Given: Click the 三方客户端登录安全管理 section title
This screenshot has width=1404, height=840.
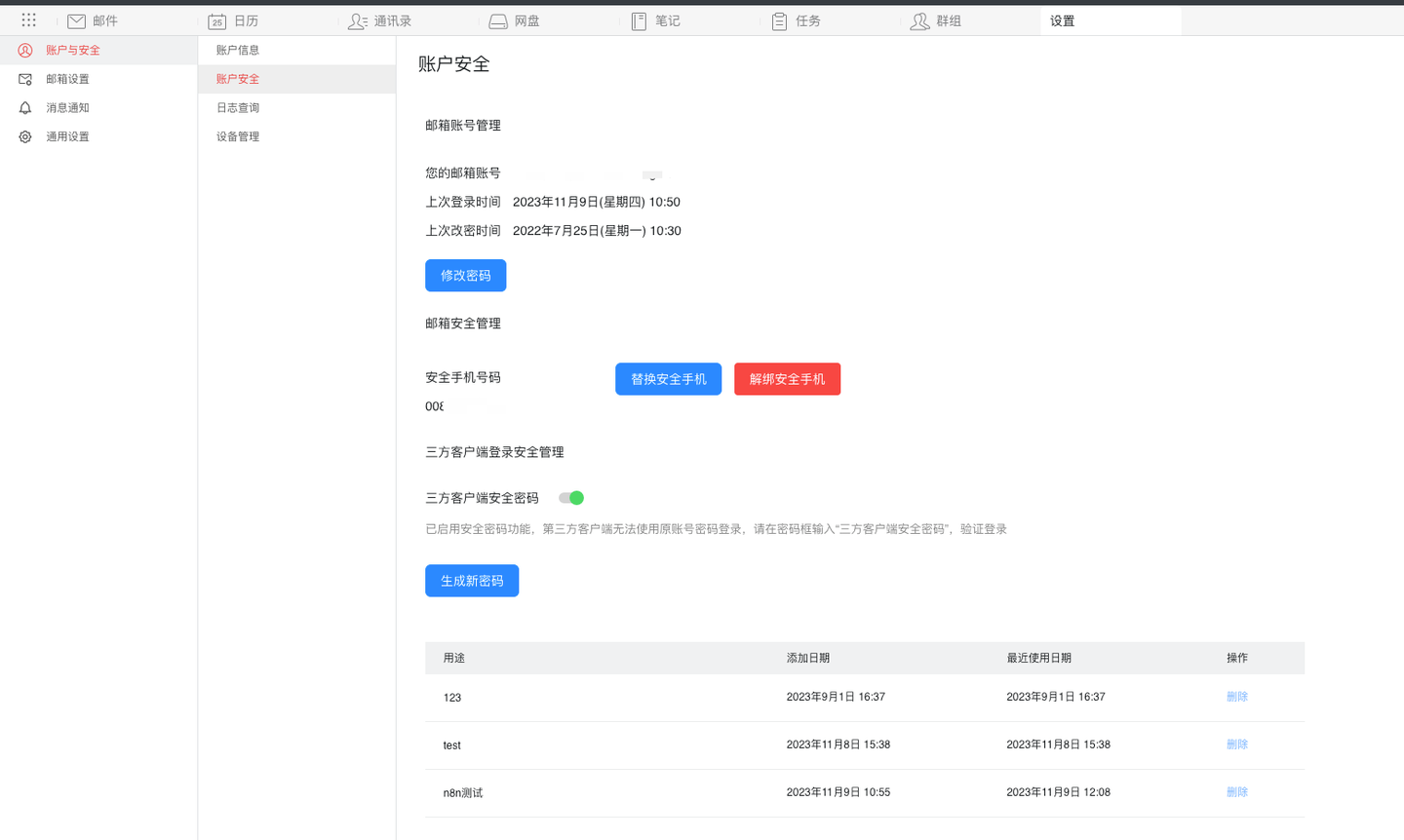Looking at the screenshot, I should click(494, 452).
